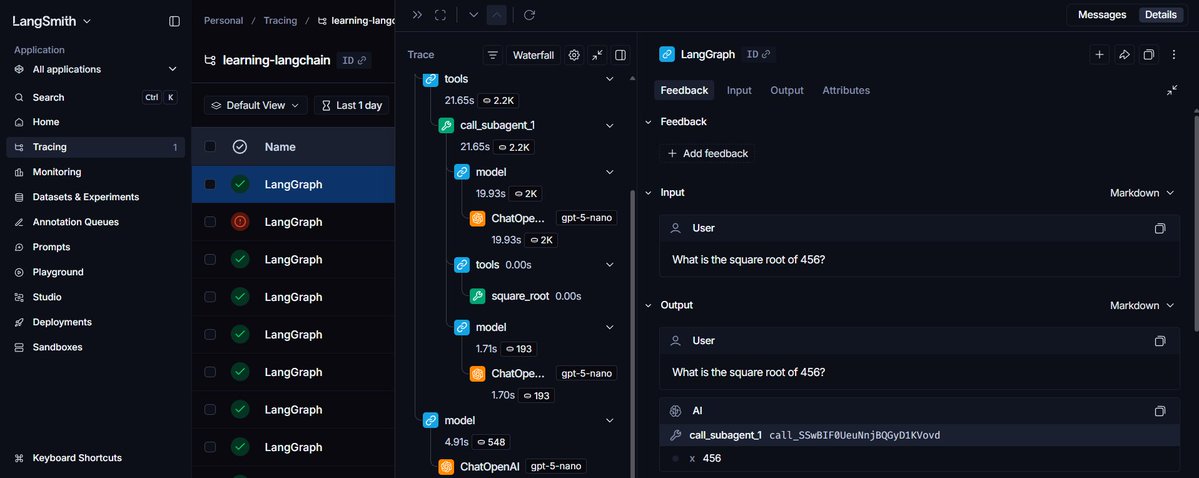Viewport: 1199px width, 478px height.
Task: Click the Studio sidebar icon
Action: (19, 298)
